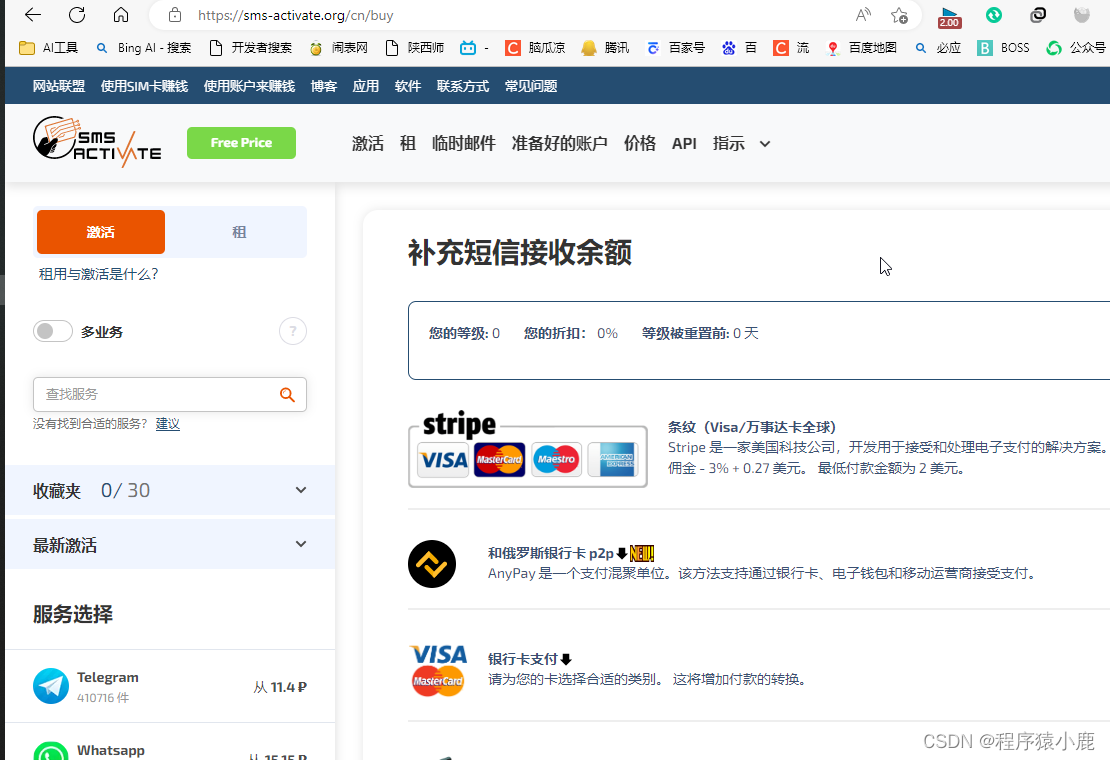Open 闹表网 bookmark

(x=339, y=47)
